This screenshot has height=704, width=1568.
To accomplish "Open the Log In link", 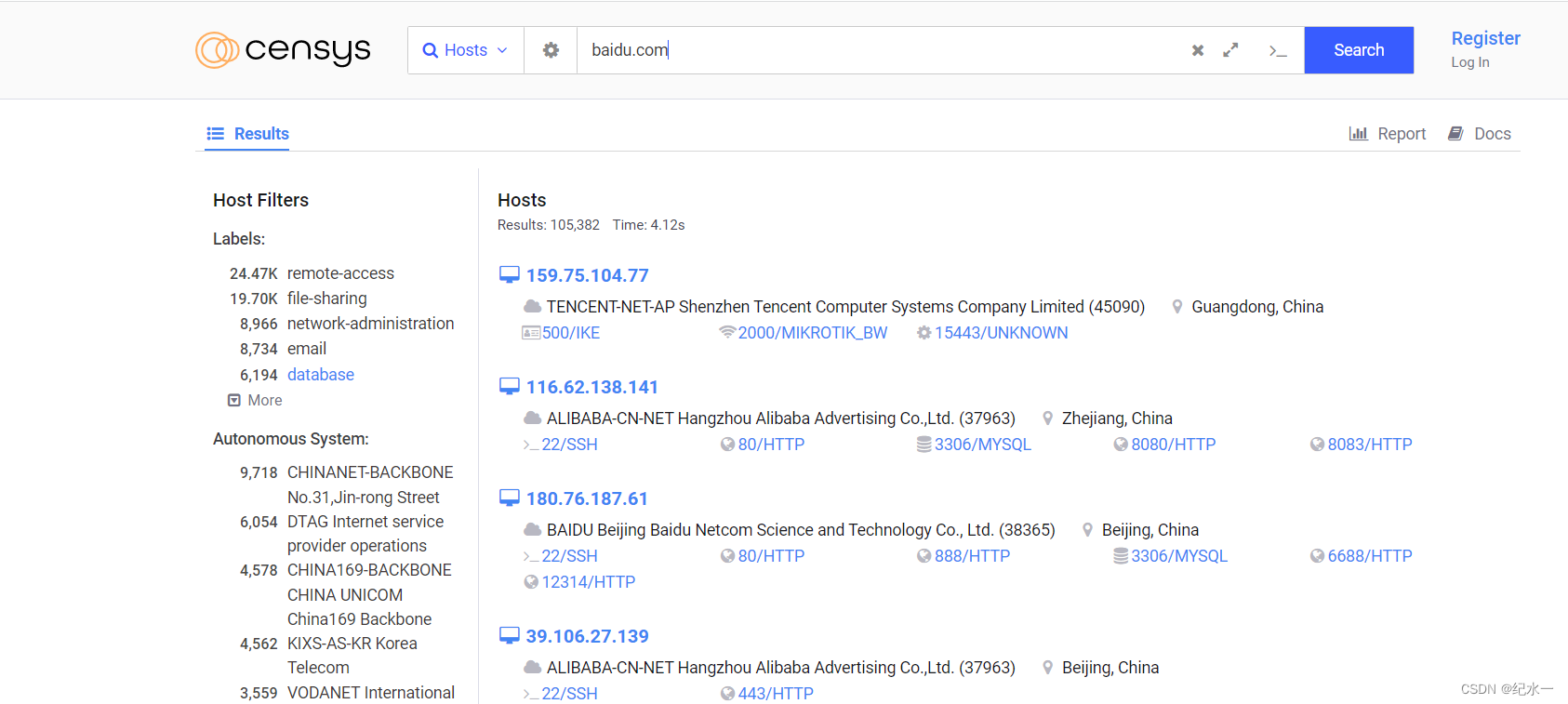I will point(1470,62).
